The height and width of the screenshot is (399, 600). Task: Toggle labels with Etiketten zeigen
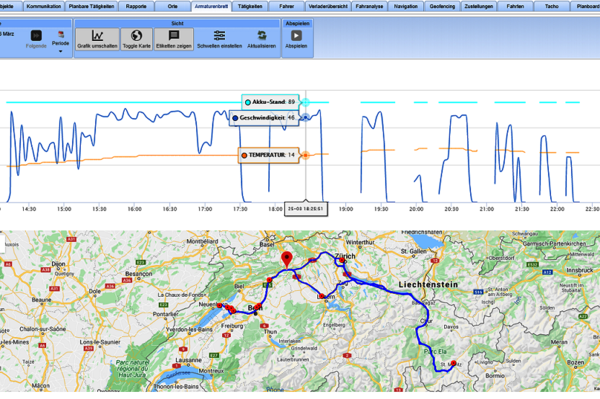[x=174, y=39]
